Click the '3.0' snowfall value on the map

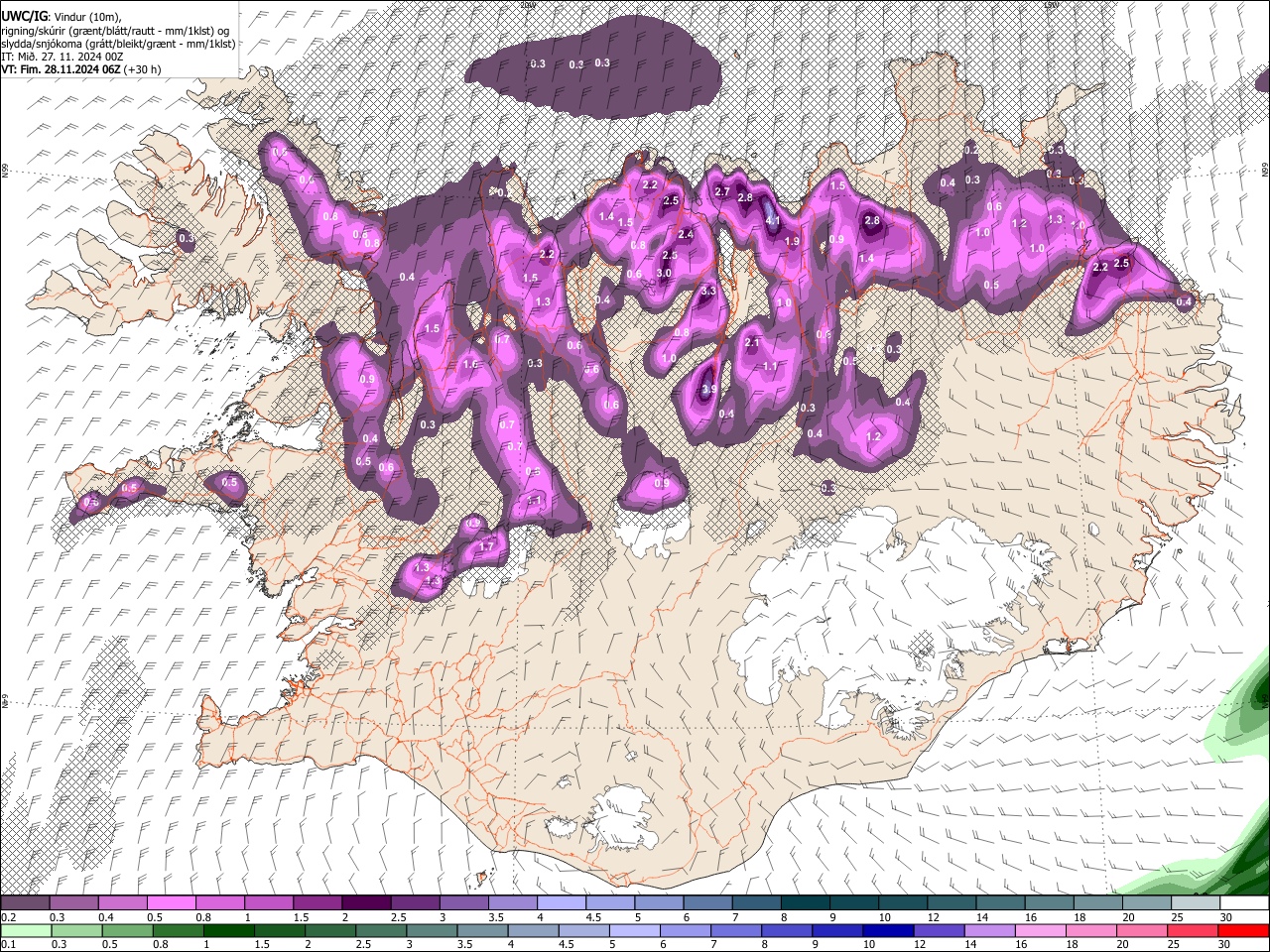pos(664,273)
